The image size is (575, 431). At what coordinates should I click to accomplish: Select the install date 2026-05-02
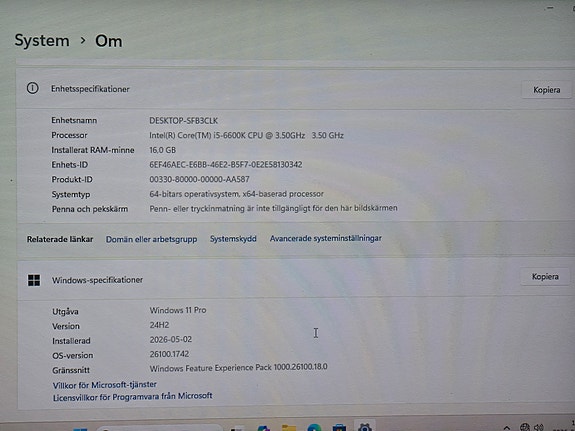[x=171, y=339]
